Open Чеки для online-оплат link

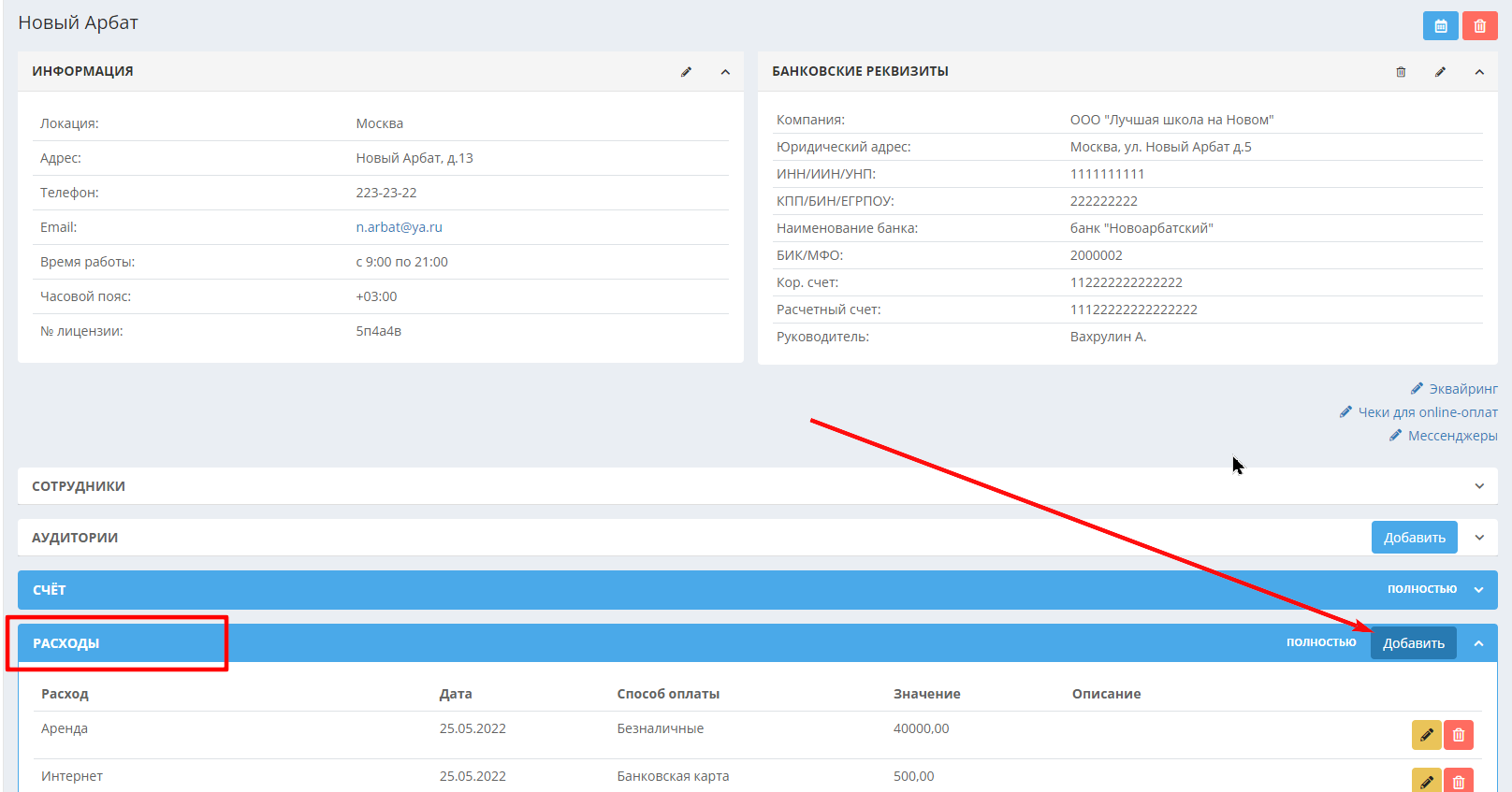click(1428, 412)
